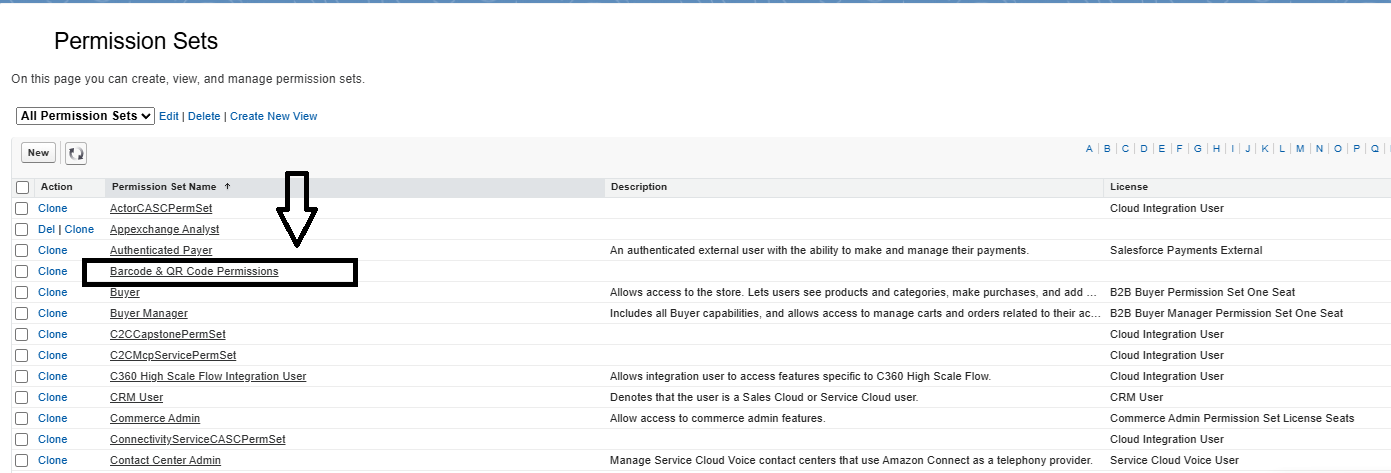Open the ConnectivityServiceCASCPermSet permission set
The width and height of the screenshot is (1391, 473).
[198, 439]
